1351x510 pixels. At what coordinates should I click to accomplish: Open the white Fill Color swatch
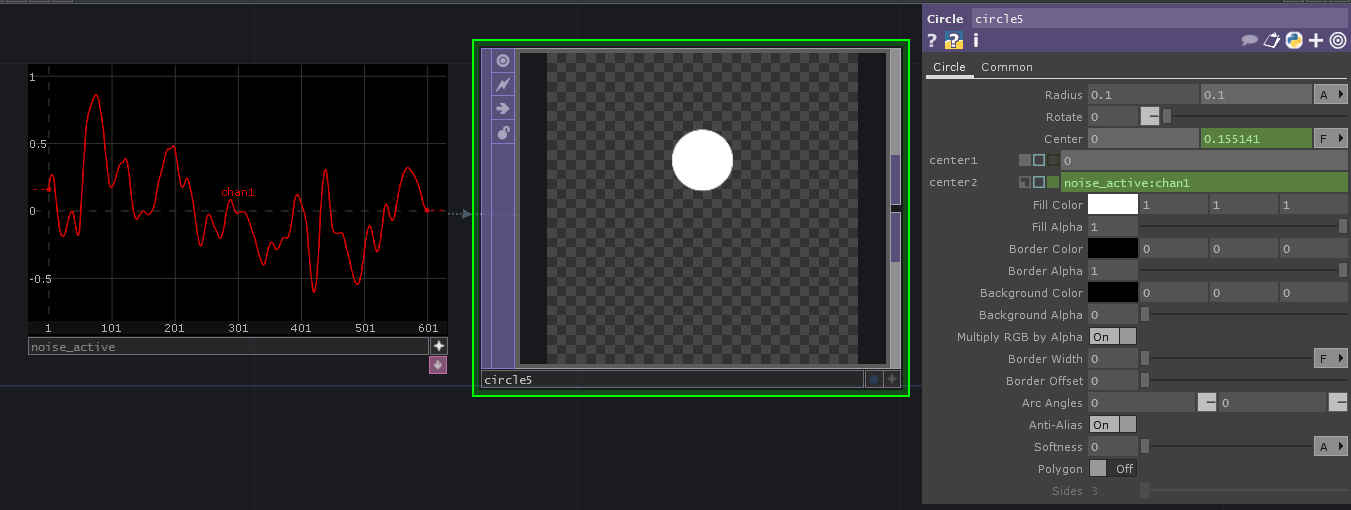[x=1112, y=205]
